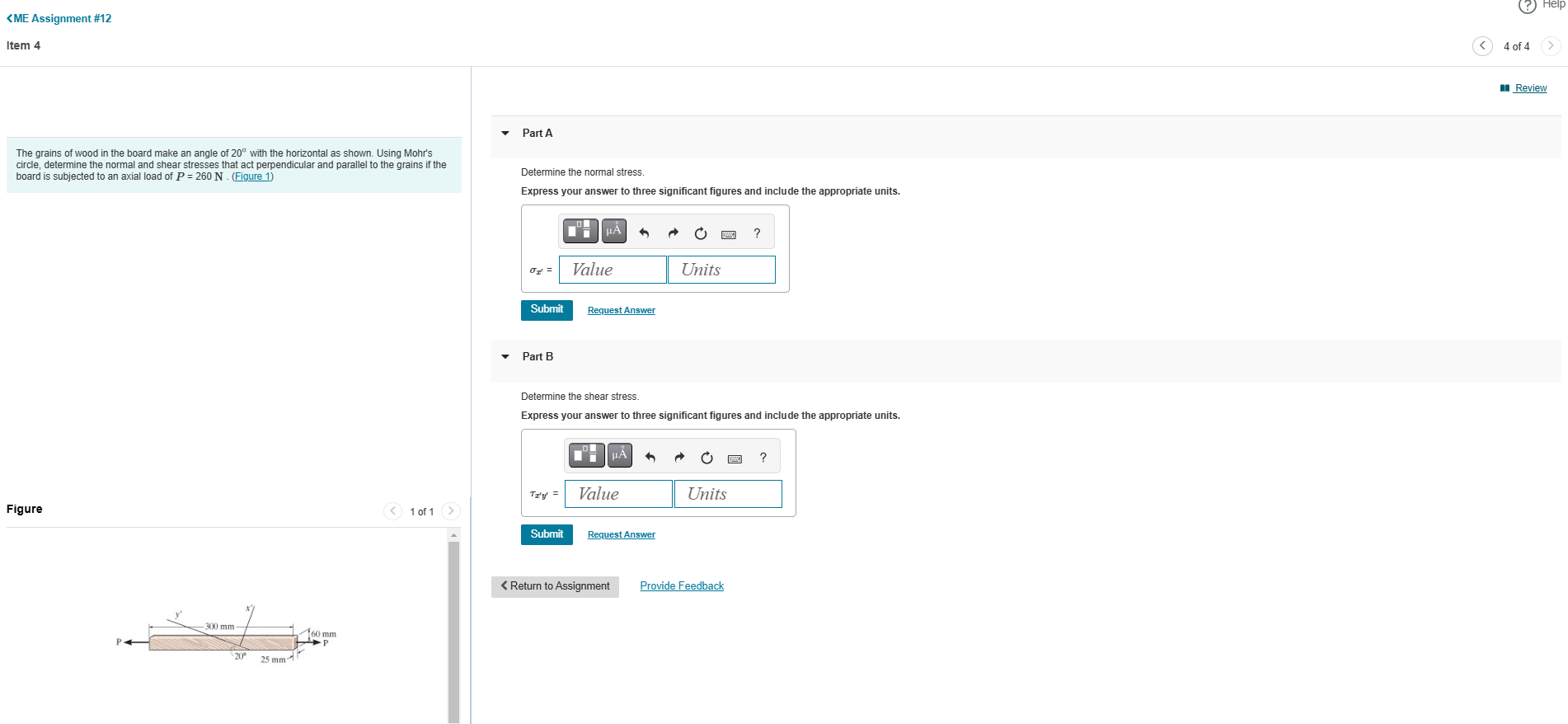Collapse the Part A section
Image resolution: width=1568 pixels, height=724 pixels.
505,133
